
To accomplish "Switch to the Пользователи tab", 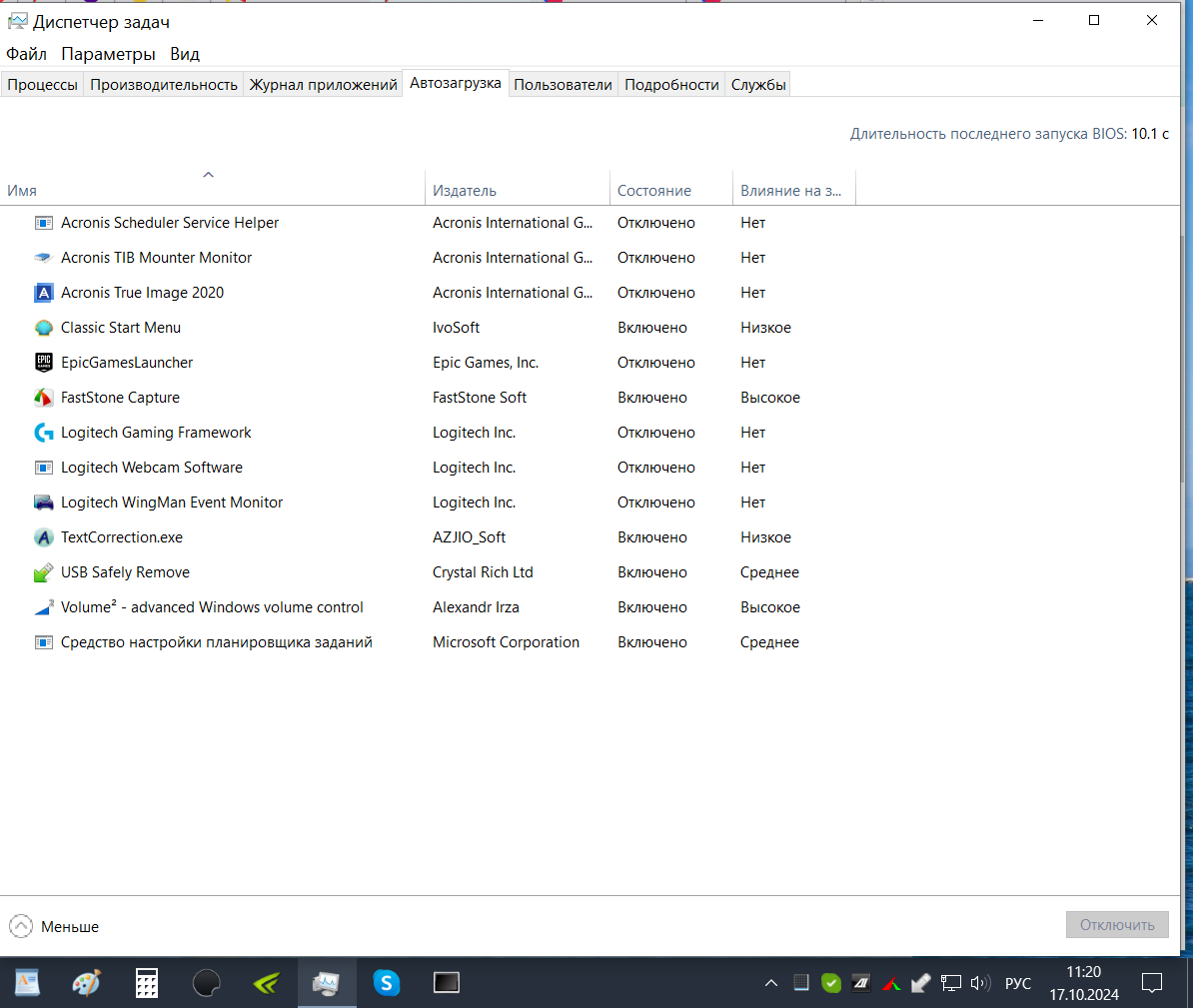I will tap(563, 85).
